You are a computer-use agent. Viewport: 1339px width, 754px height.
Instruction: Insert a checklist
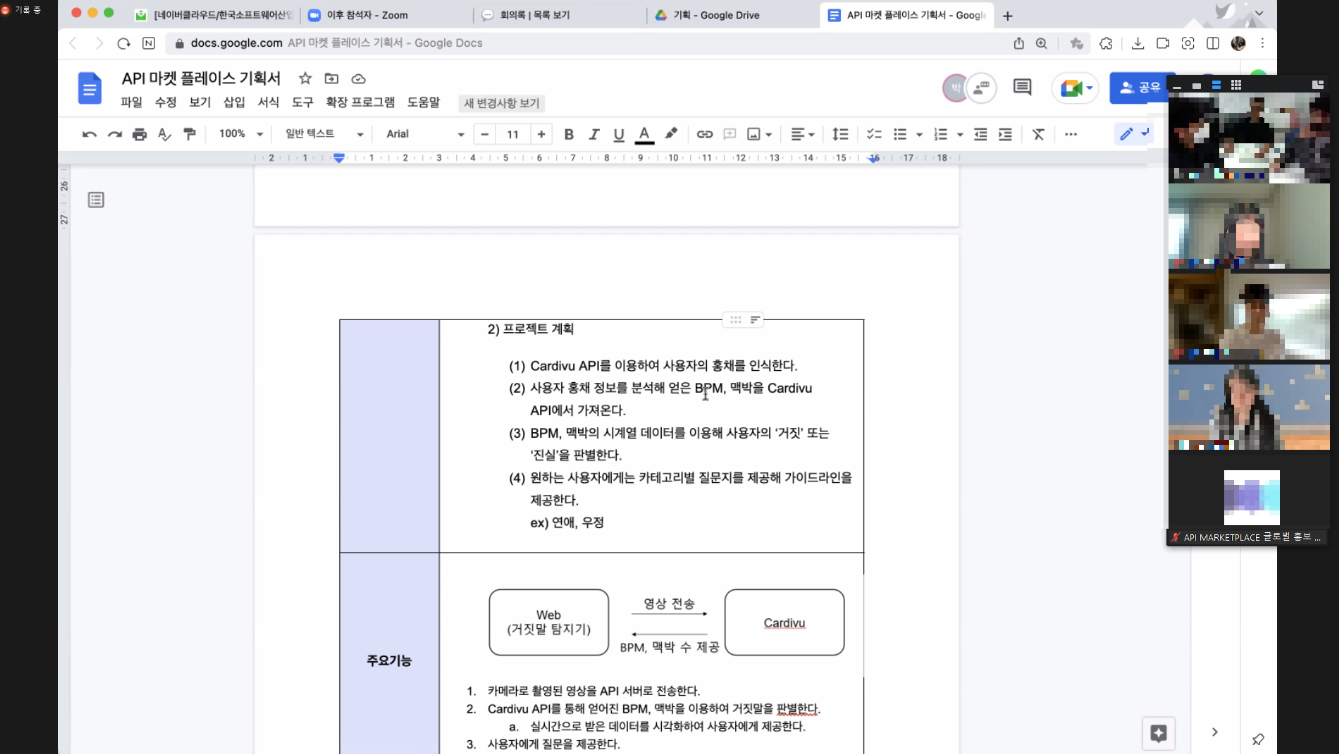click(x=874, y=134)
